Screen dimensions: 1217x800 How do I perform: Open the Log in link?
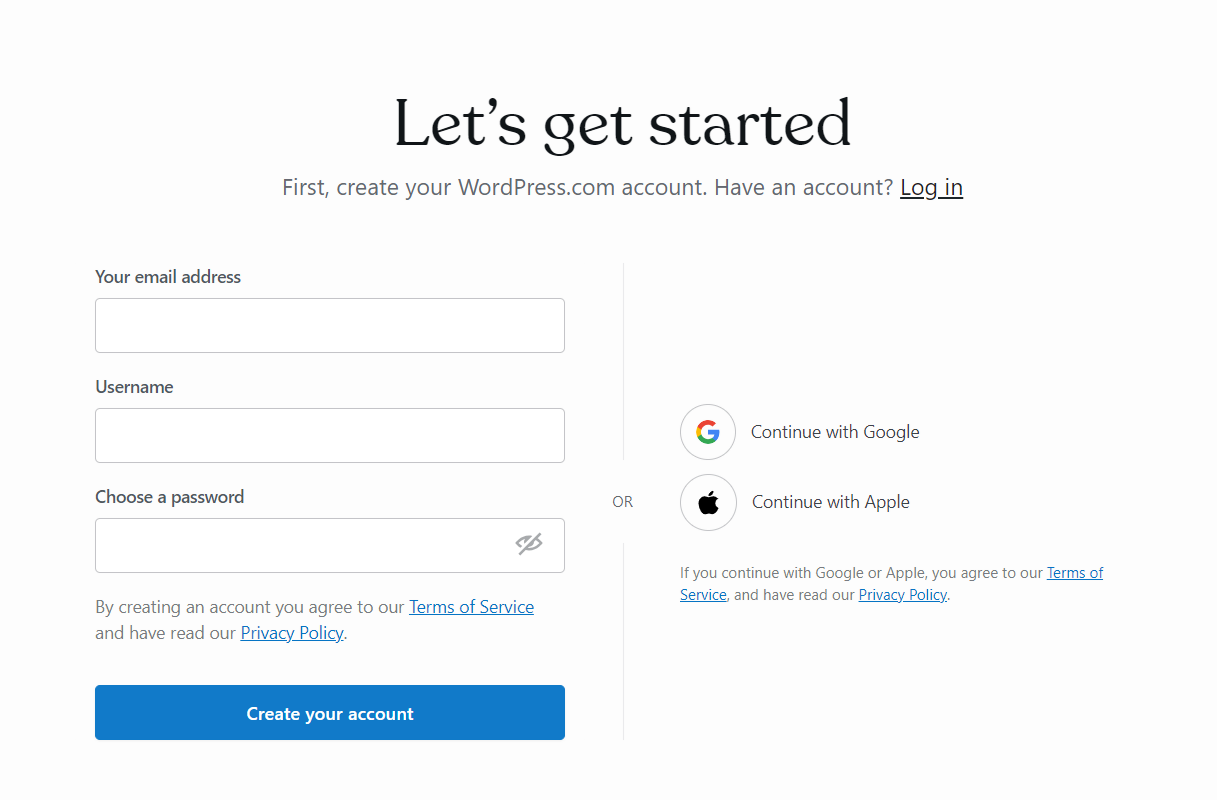coord(931,187)
